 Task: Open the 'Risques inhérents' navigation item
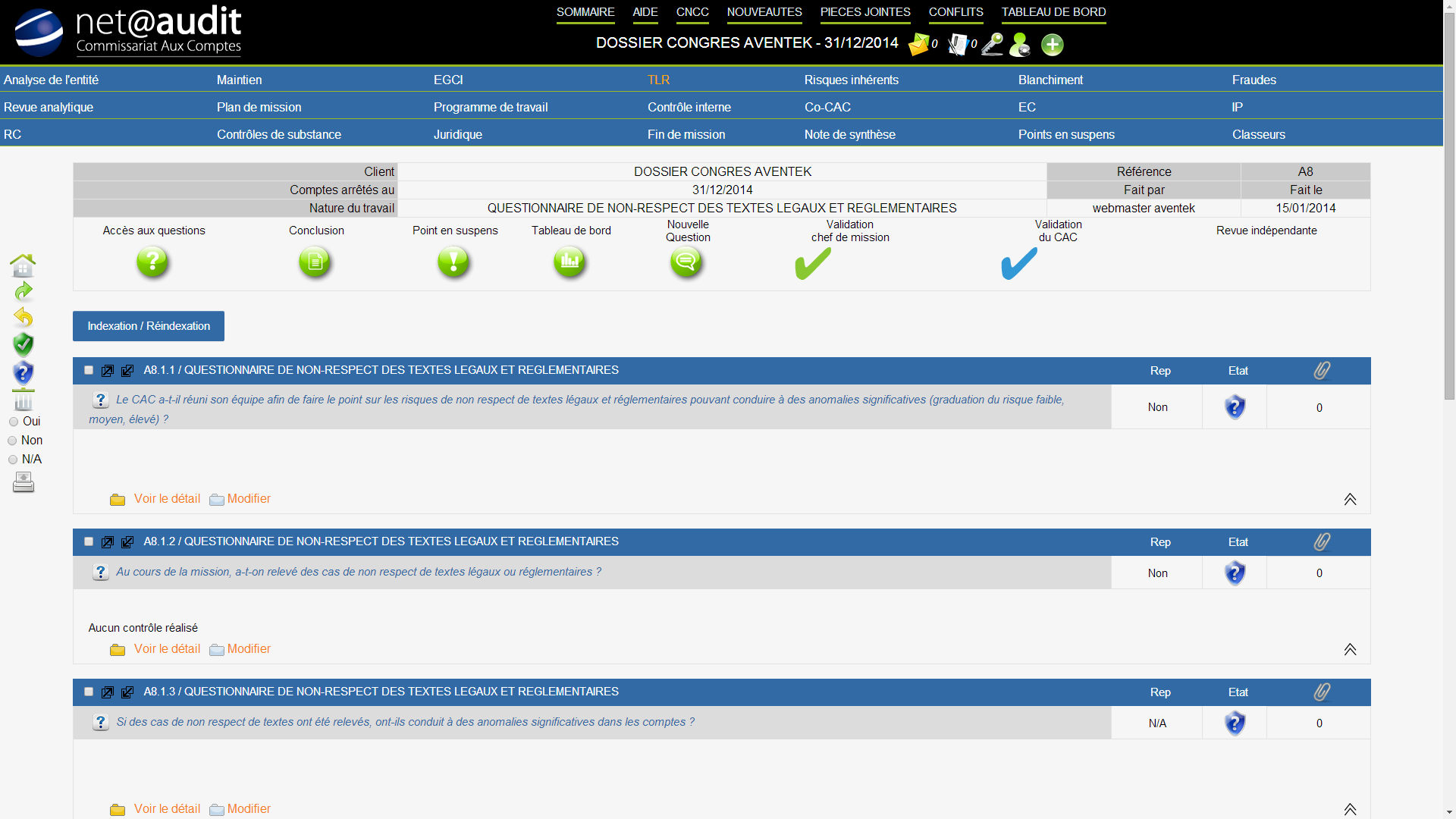(x=851, y=80)
